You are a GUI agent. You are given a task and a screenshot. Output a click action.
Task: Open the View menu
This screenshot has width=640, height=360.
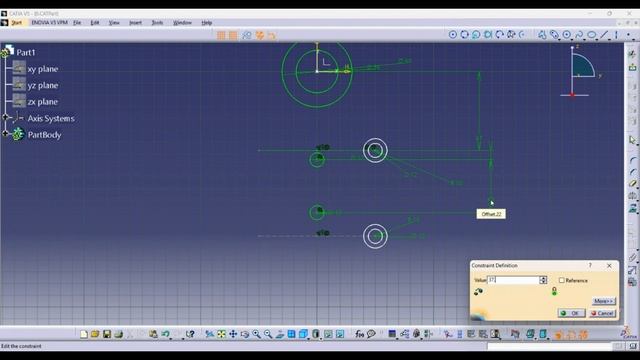coord(114,22)
